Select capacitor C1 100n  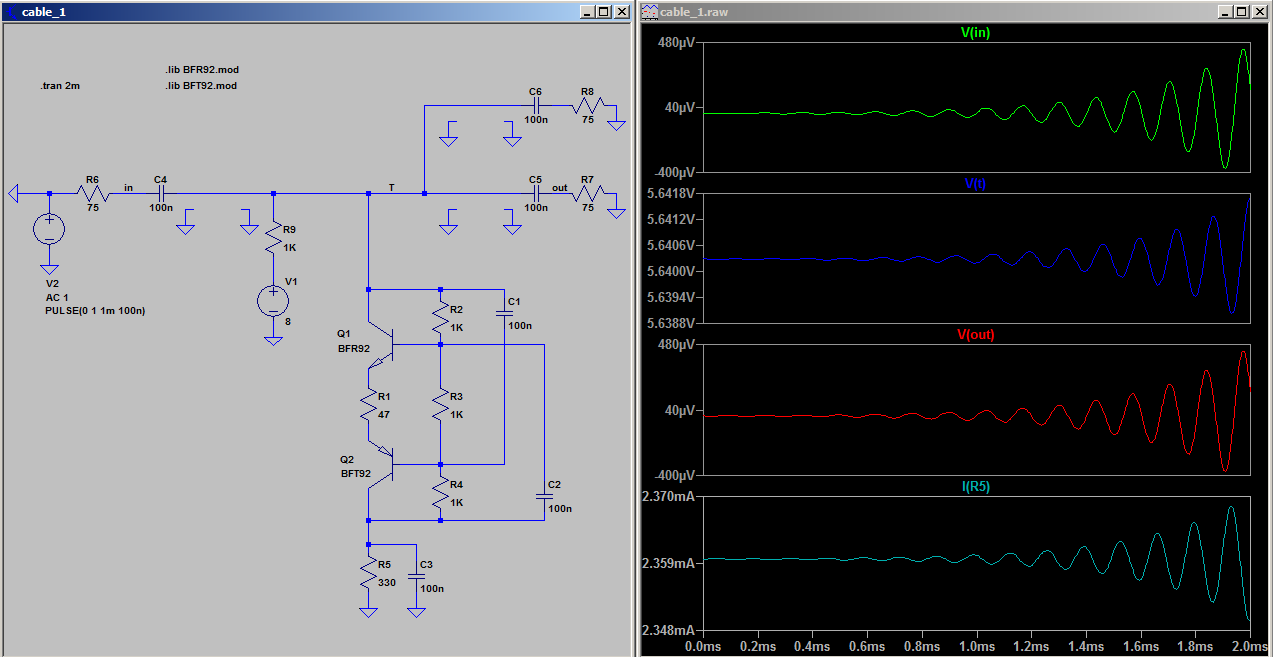[x=504, y=314]
